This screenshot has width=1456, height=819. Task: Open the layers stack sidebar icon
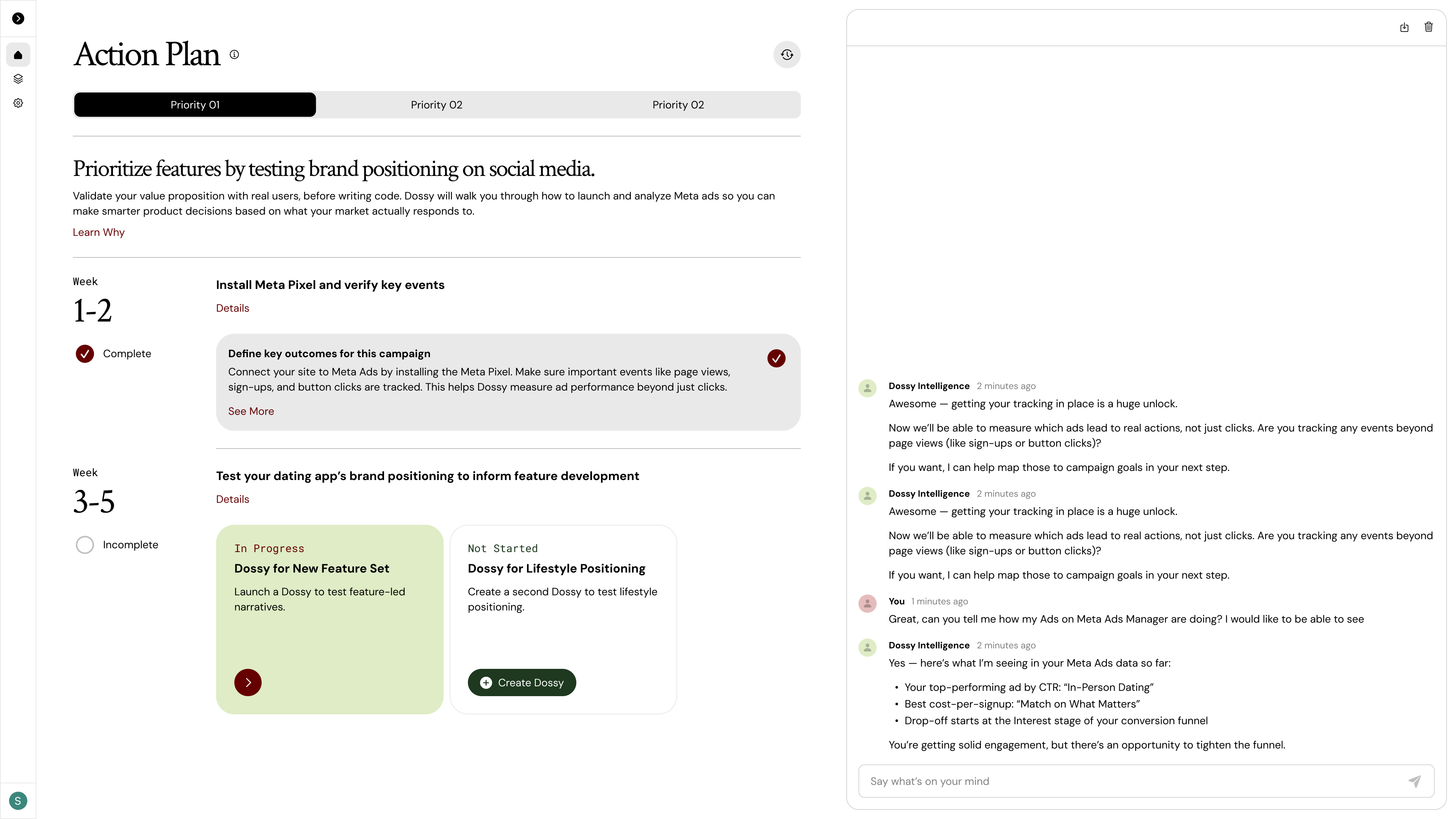pos(18,78)
